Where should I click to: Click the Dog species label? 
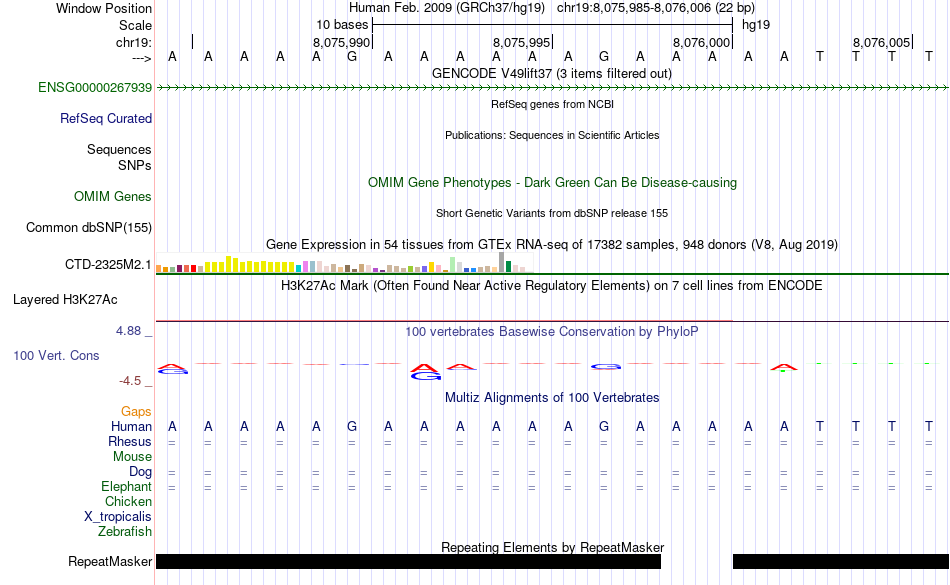(141, 472)
